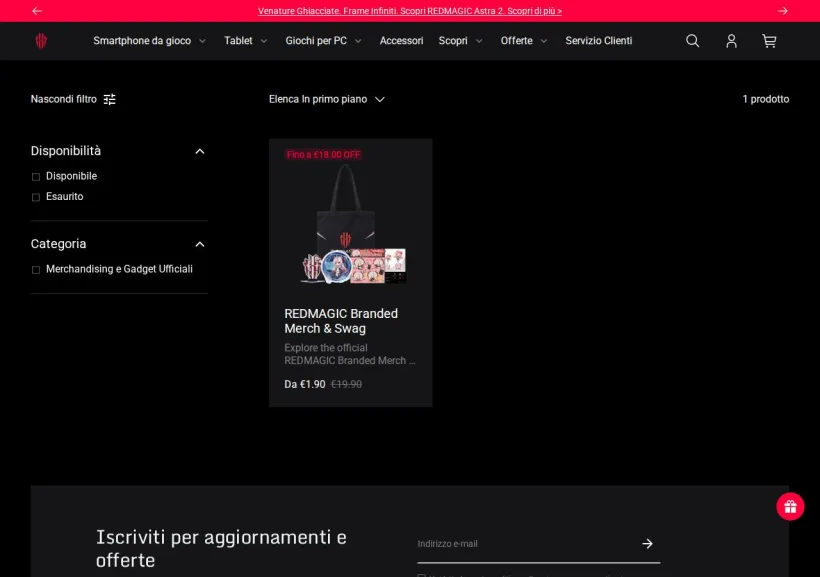Collapse the Categoria filter section
This screenshot has width=820, height=577.
coord(200,244)
